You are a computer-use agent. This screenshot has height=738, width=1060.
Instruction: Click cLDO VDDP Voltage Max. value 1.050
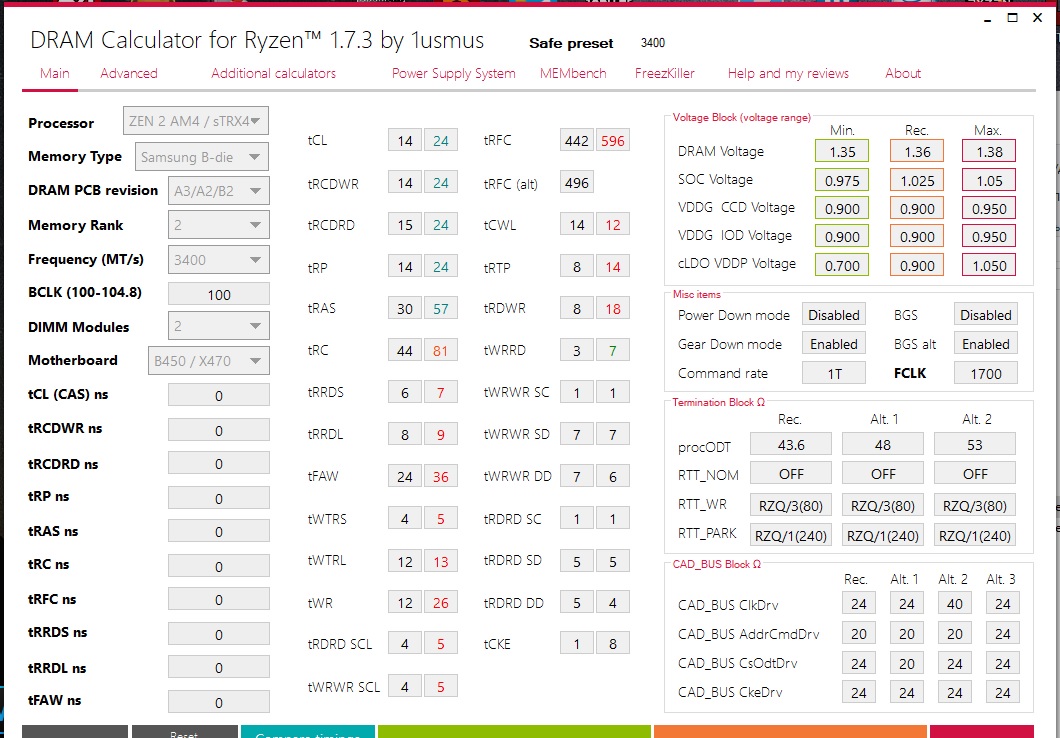pos(989,265)
